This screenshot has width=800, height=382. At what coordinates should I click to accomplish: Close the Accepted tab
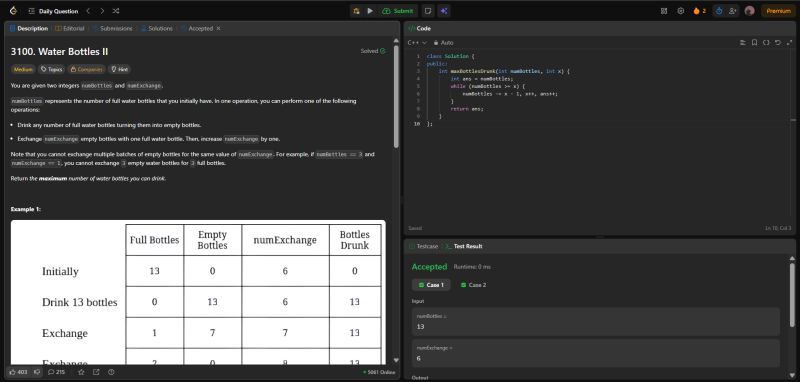pos(218,29)
